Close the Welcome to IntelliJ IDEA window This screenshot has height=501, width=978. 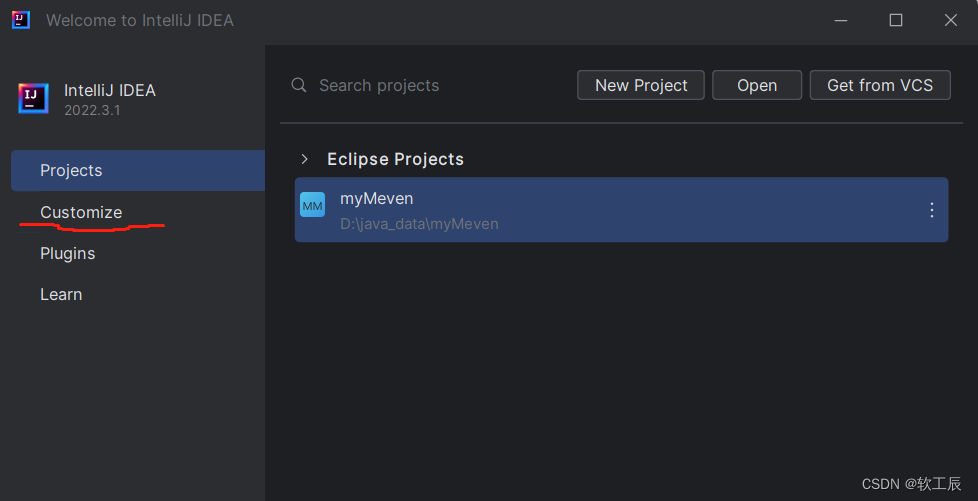[951, 21]
